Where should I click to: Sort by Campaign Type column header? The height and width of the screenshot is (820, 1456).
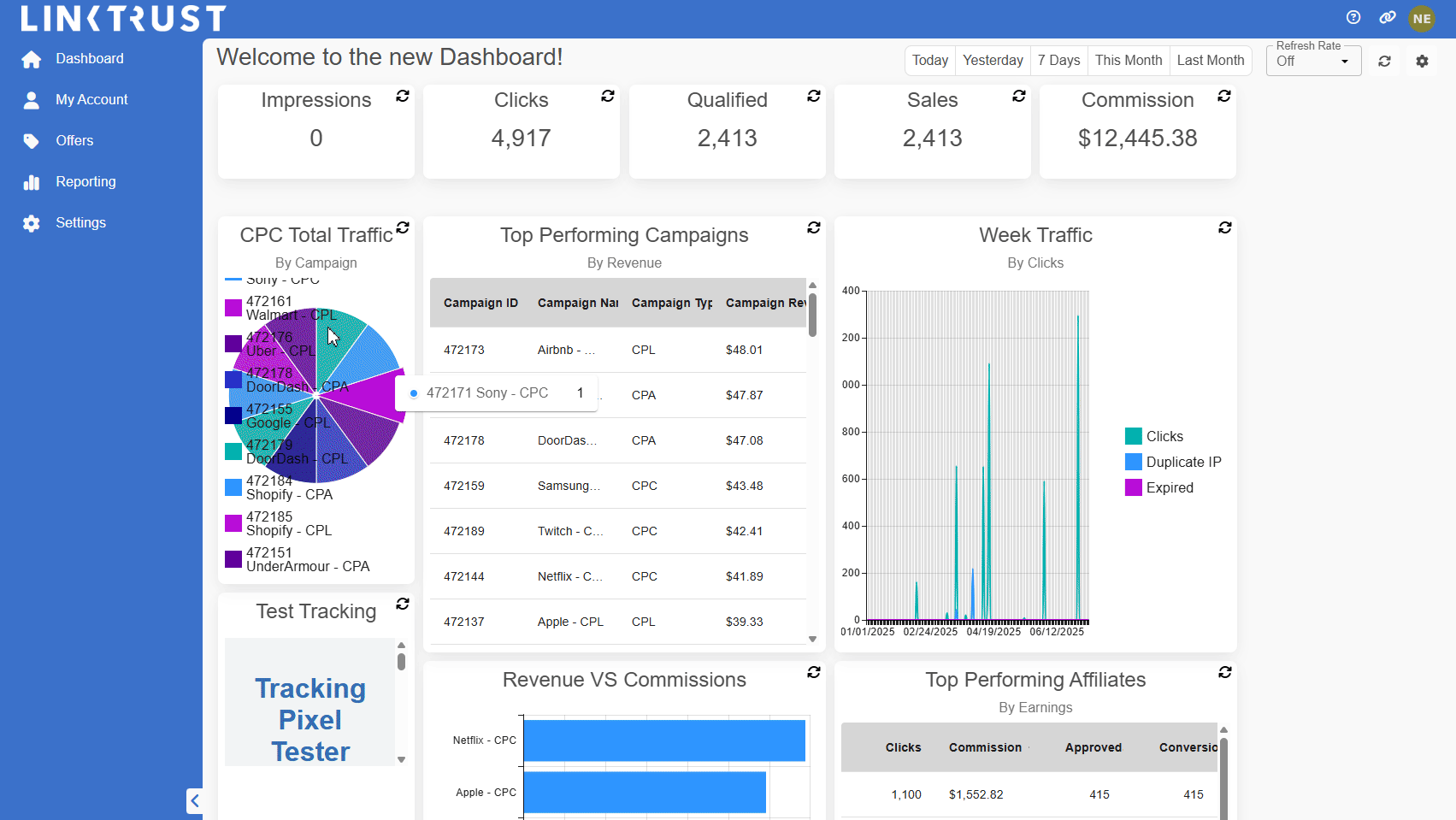(672, 303)
